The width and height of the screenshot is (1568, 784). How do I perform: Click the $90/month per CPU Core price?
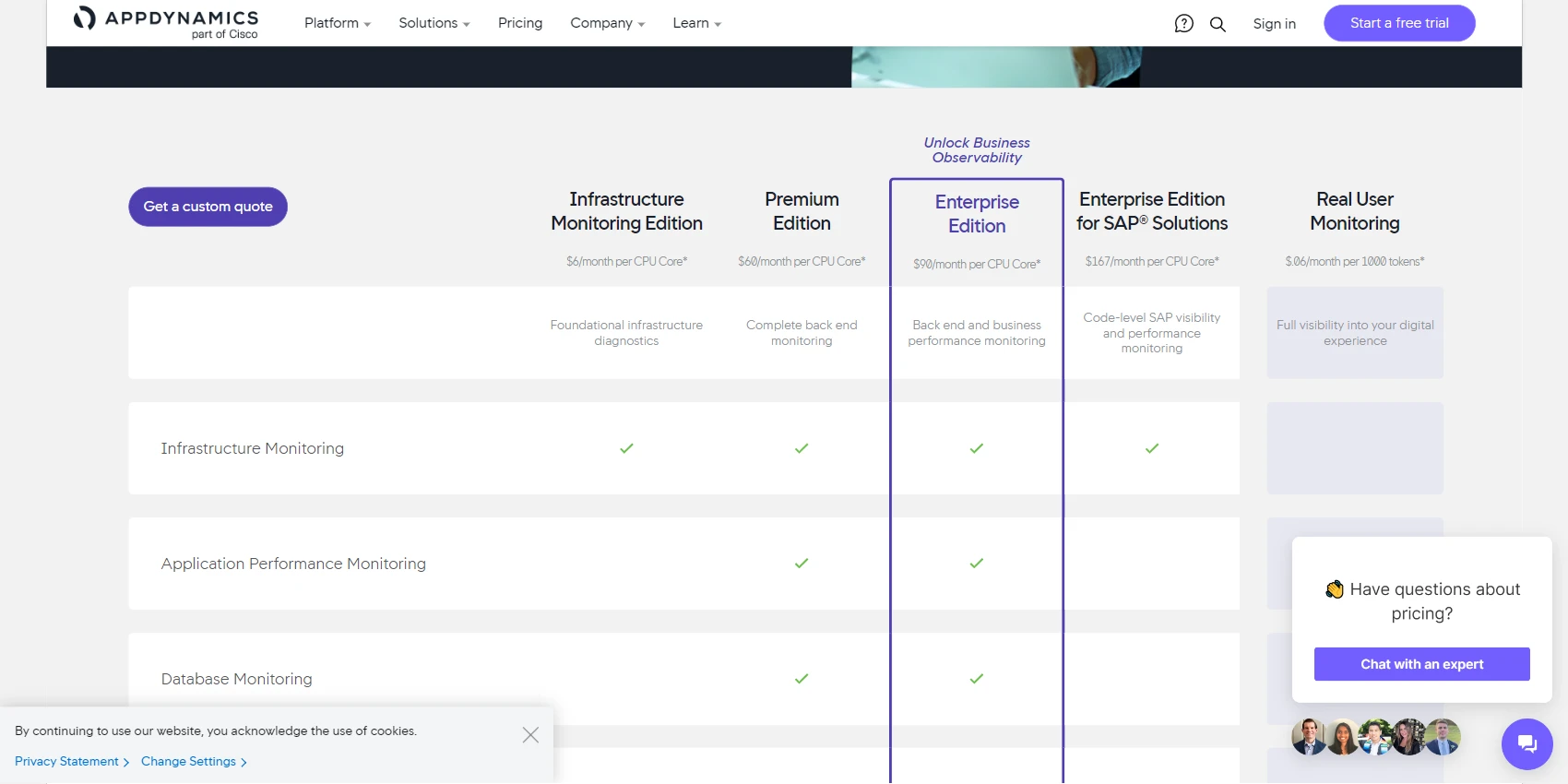977,265
